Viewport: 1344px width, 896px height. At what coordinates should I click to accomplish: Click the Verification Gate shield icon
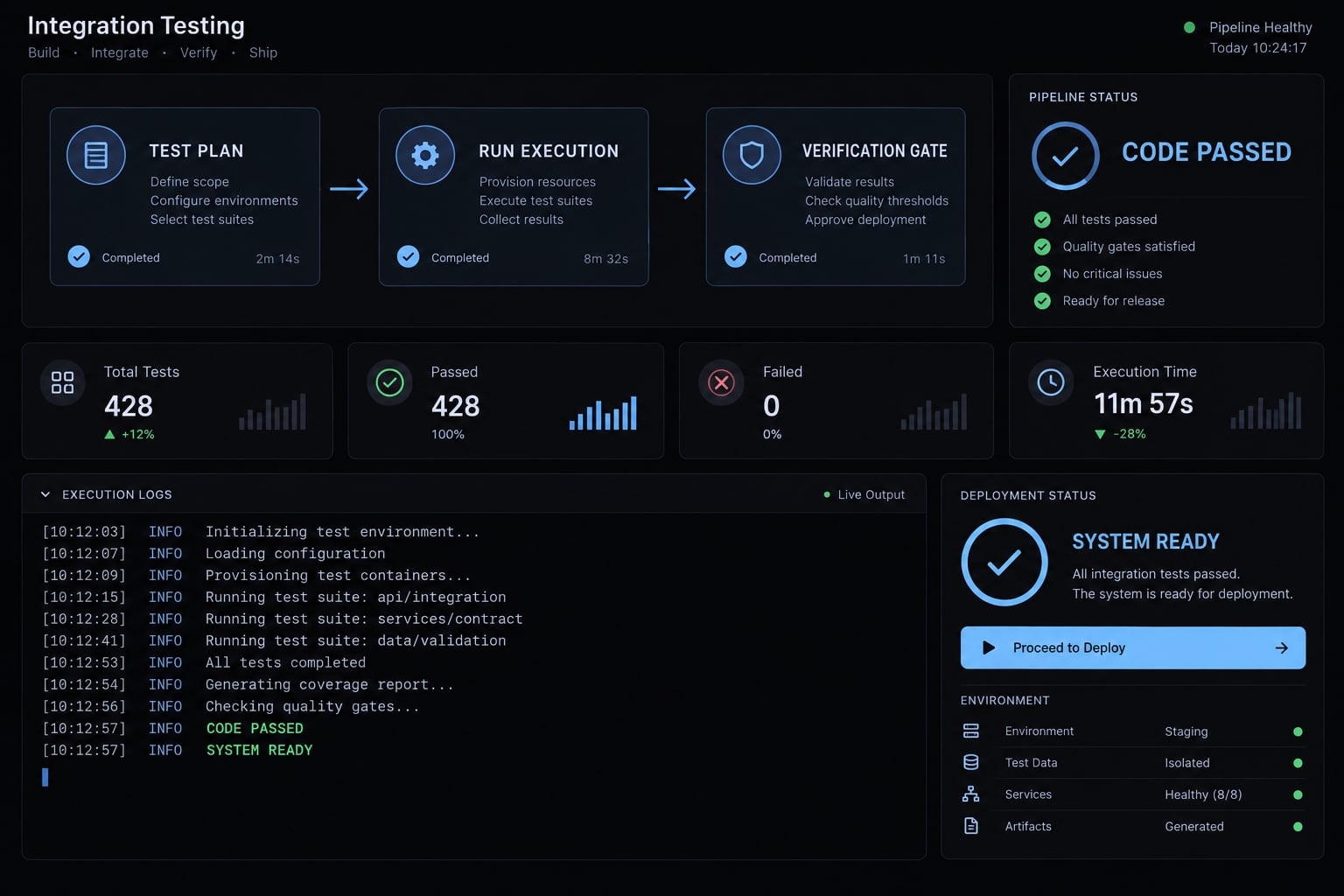pos(752,156)
